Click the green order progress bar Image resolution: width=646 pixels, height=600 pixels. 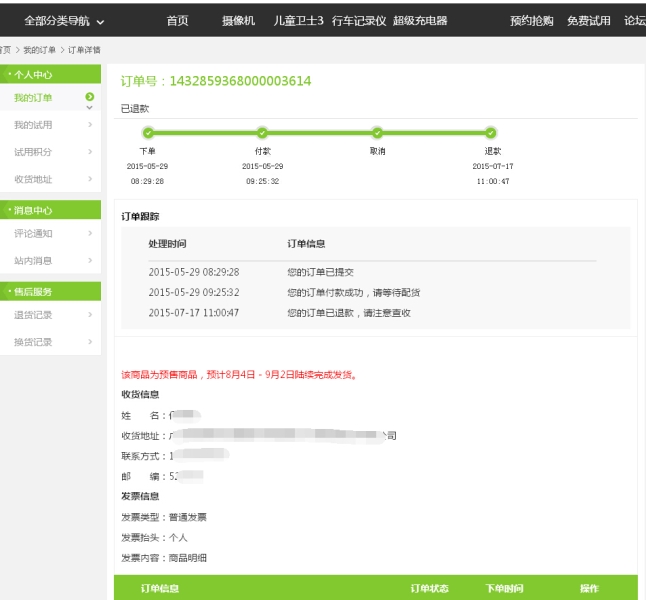[320, 132]
